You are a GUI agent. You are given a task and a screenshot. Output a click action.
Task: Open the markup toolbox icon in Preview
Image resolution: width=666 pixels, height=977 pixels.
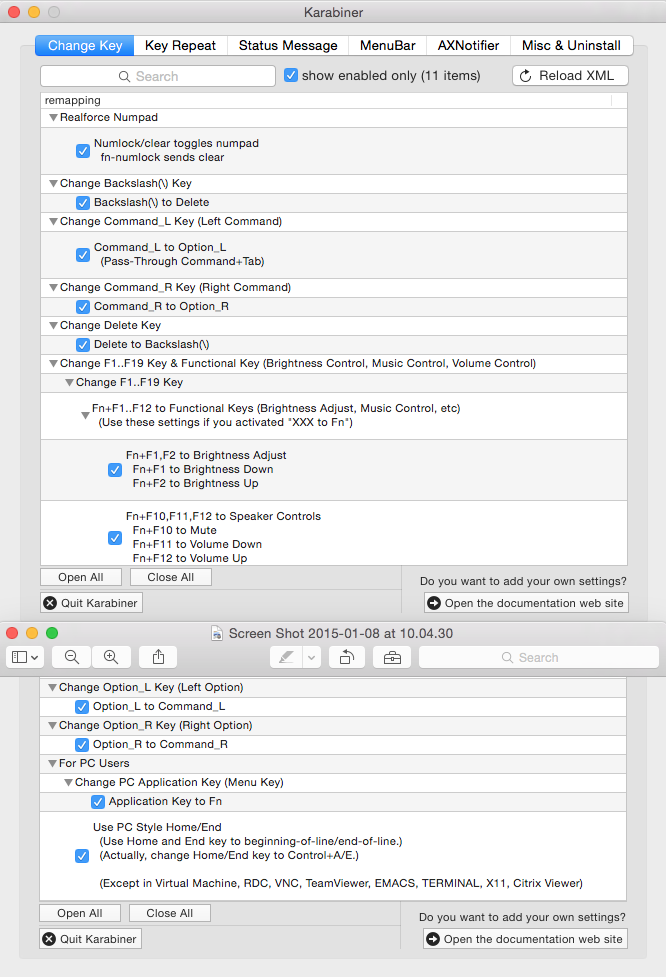coord(392,657)
